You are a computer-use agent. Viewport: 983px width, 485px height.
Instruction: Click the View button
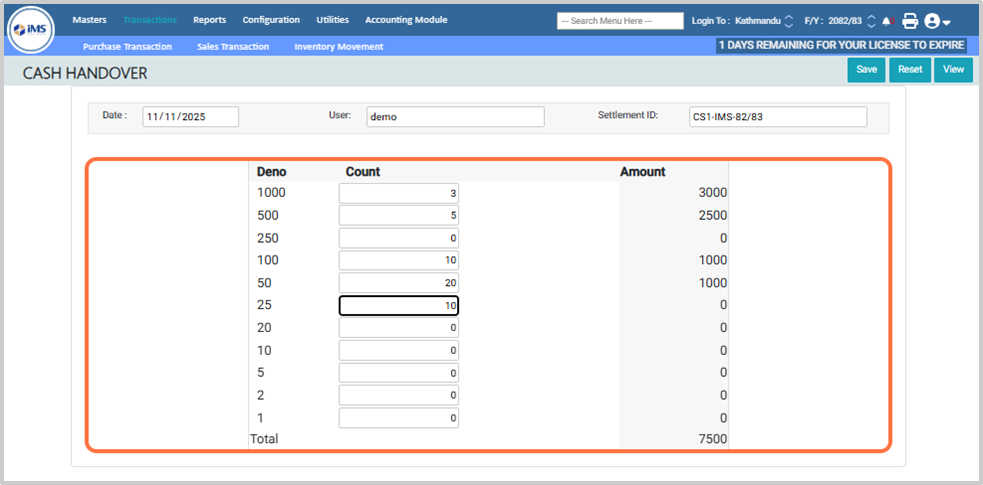tap(953, 70)
